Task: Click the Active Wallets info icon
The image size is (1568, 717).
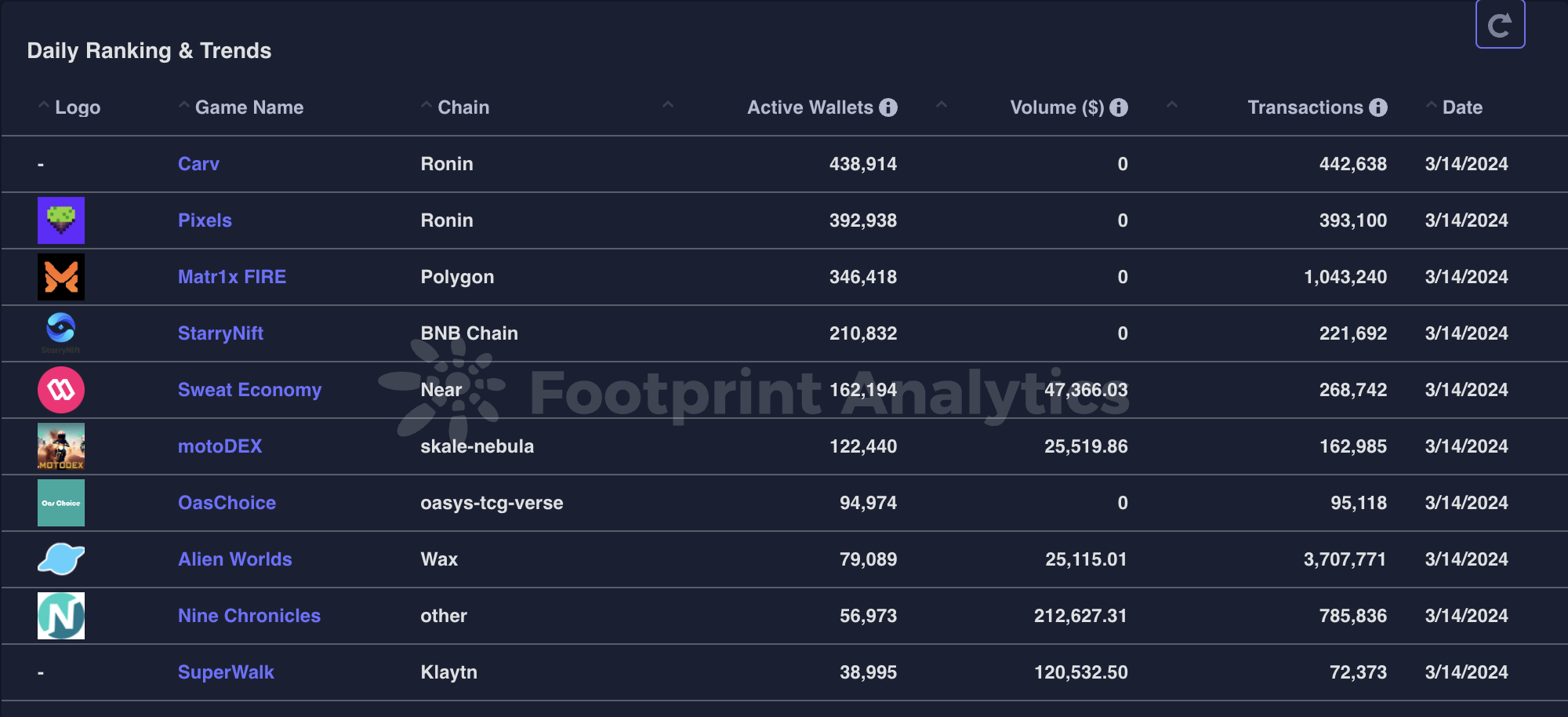Action: click(888, 107)
